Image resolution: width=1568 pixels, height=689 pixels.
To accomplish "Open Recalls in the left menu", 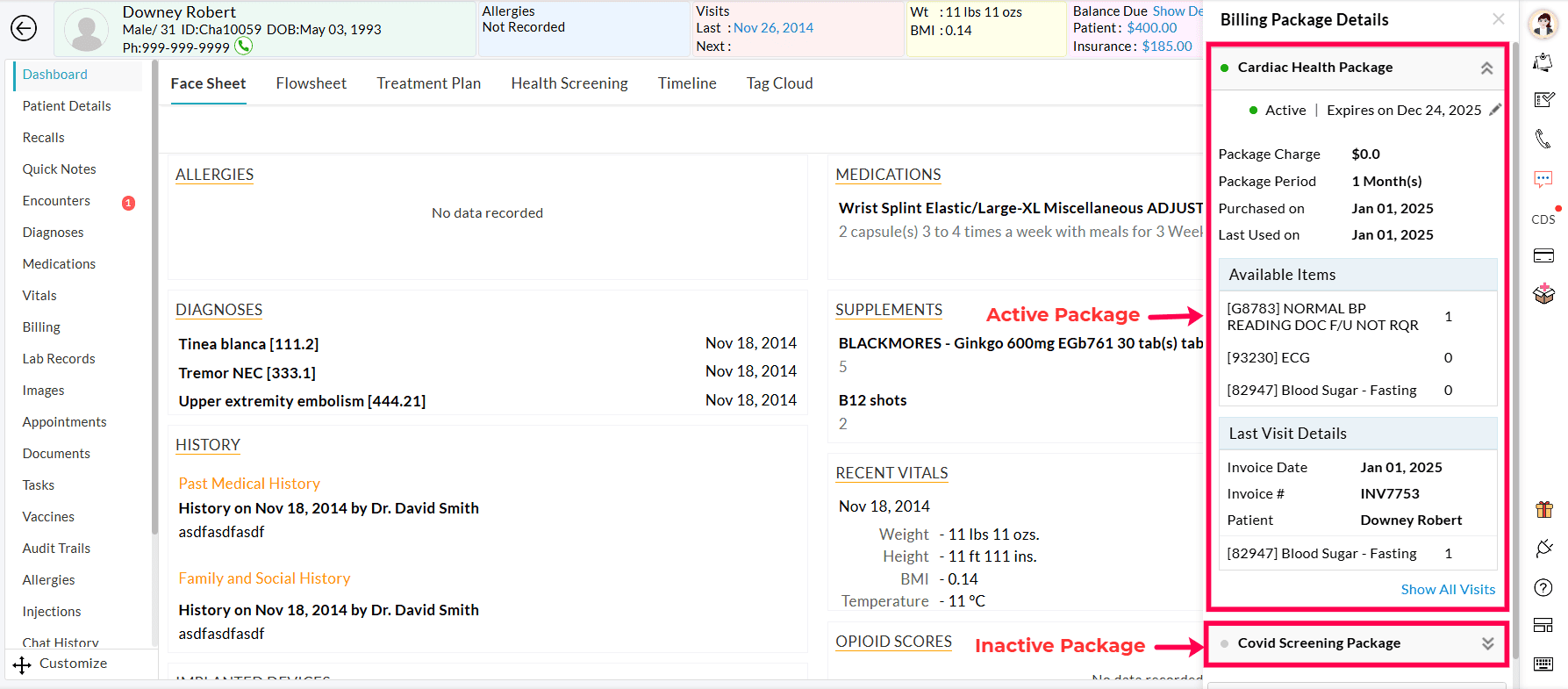I will click(x=44, y=138).
